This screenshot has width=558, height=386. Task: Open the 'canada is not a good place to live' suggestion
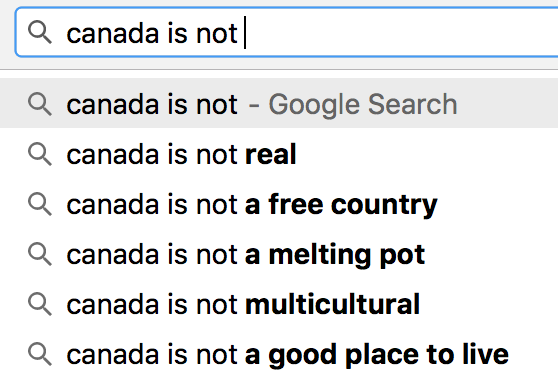pos(279,354)
